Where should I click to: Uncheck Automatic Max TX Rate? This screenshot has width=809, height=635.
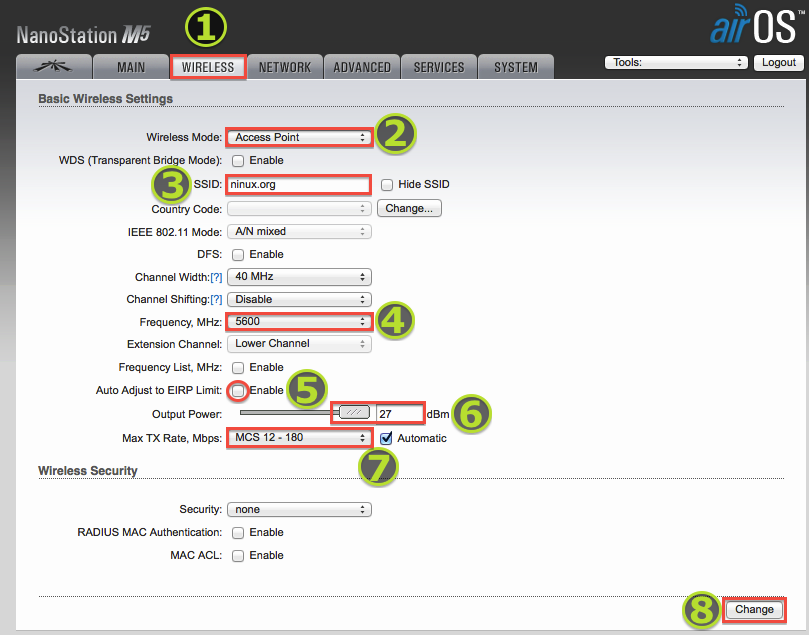pyautogui.click(x=386, y=438)
